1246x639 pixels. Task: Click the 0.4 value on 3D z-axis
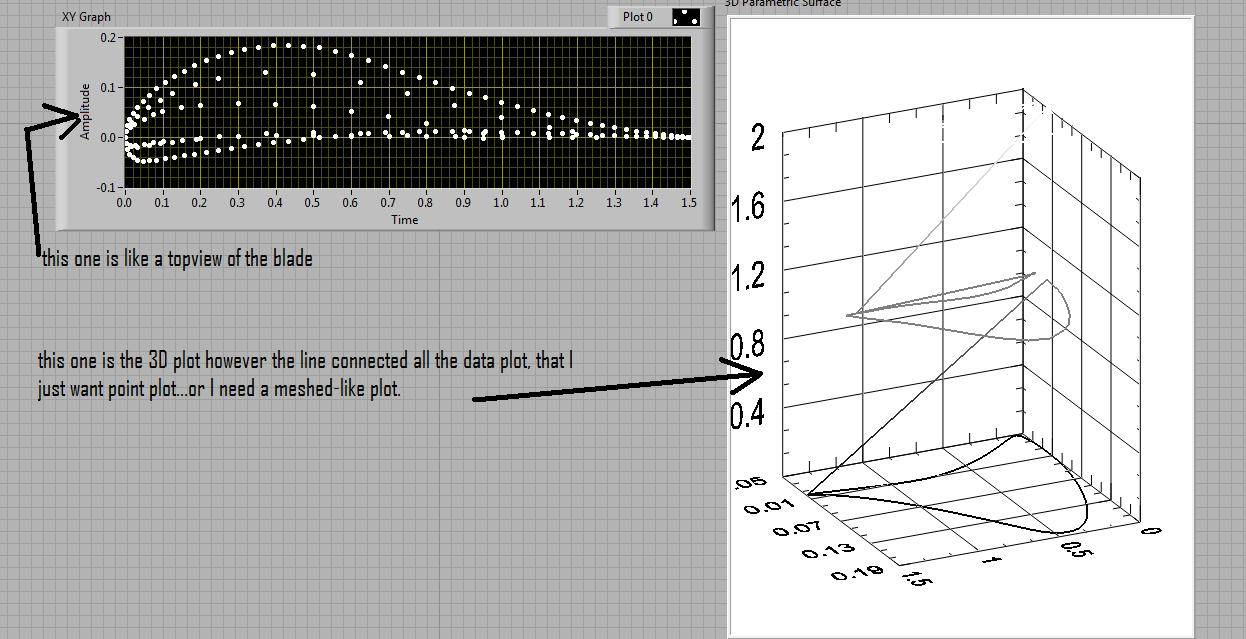pos(748,413)
